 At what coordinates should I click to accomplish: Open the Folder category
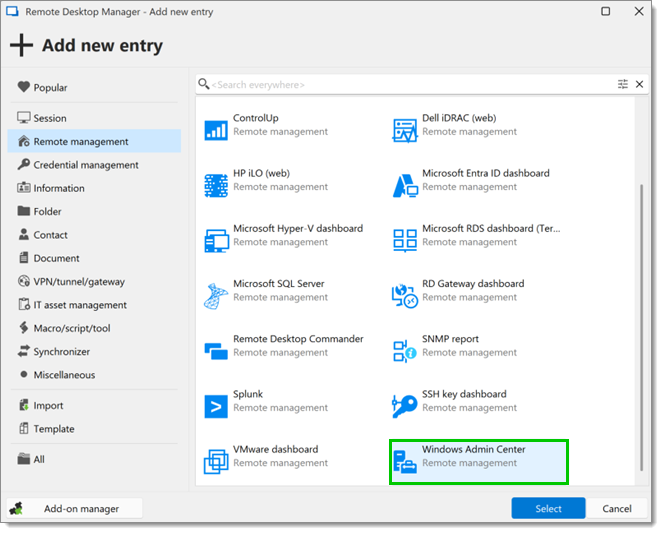pos(94,211)
